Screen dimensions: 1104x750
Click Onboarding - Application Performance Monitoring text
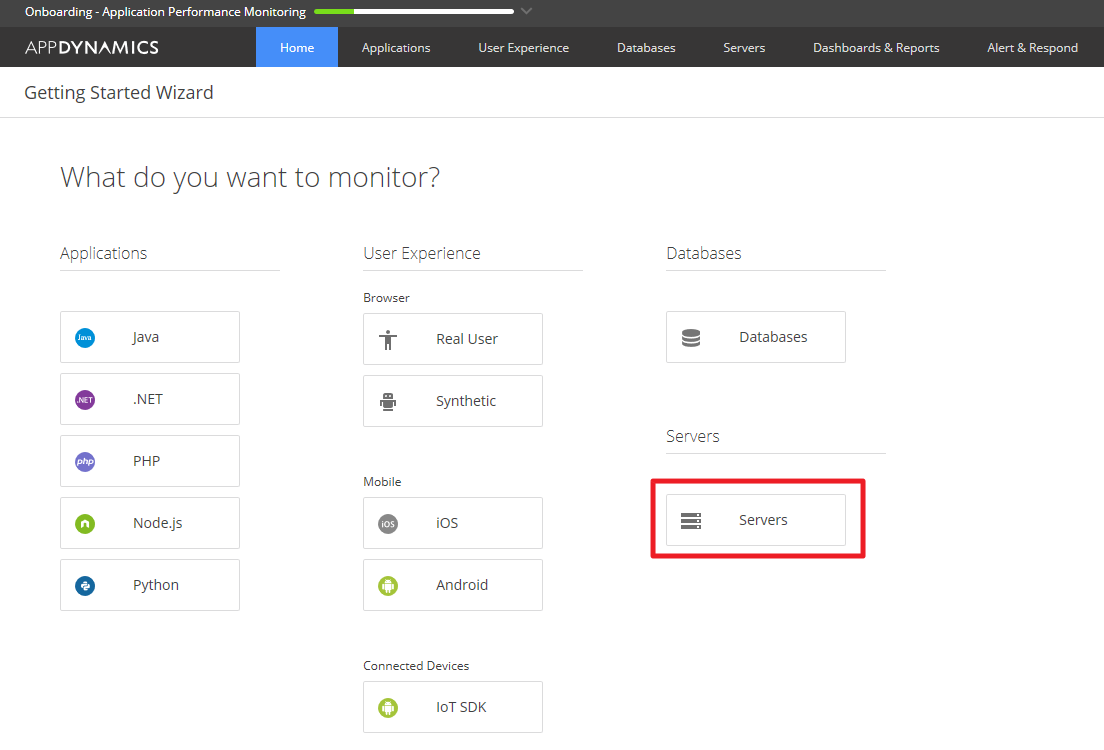coord(165,12)
